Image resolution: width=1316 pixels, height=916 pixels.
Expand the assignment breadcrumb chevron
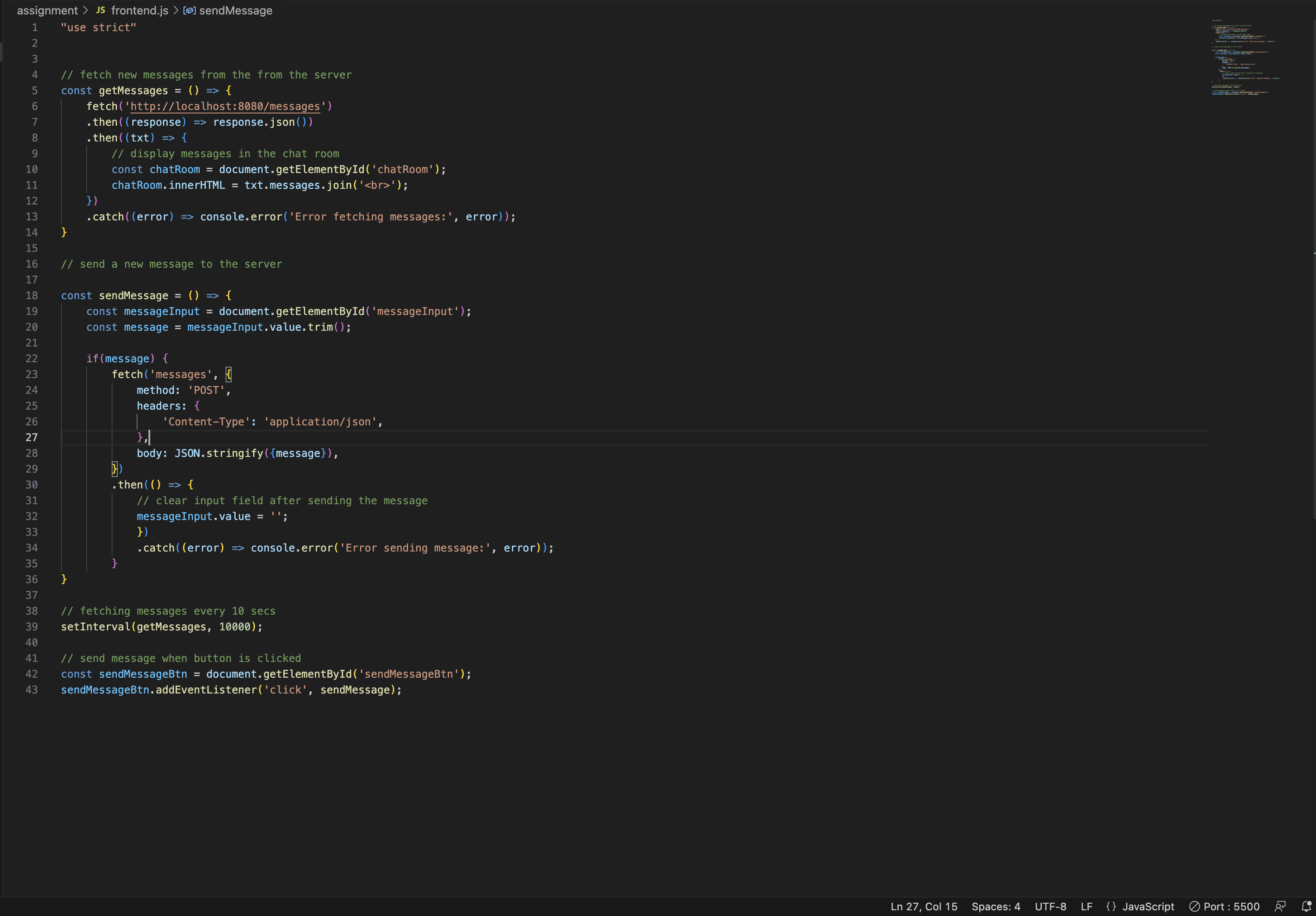tap(85, 11)
